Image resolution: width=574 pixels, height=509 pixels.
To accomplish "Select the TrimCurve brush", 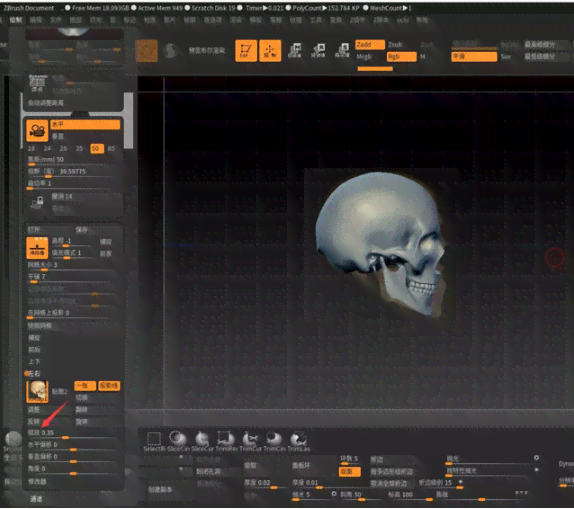I will tap(251, 441).
